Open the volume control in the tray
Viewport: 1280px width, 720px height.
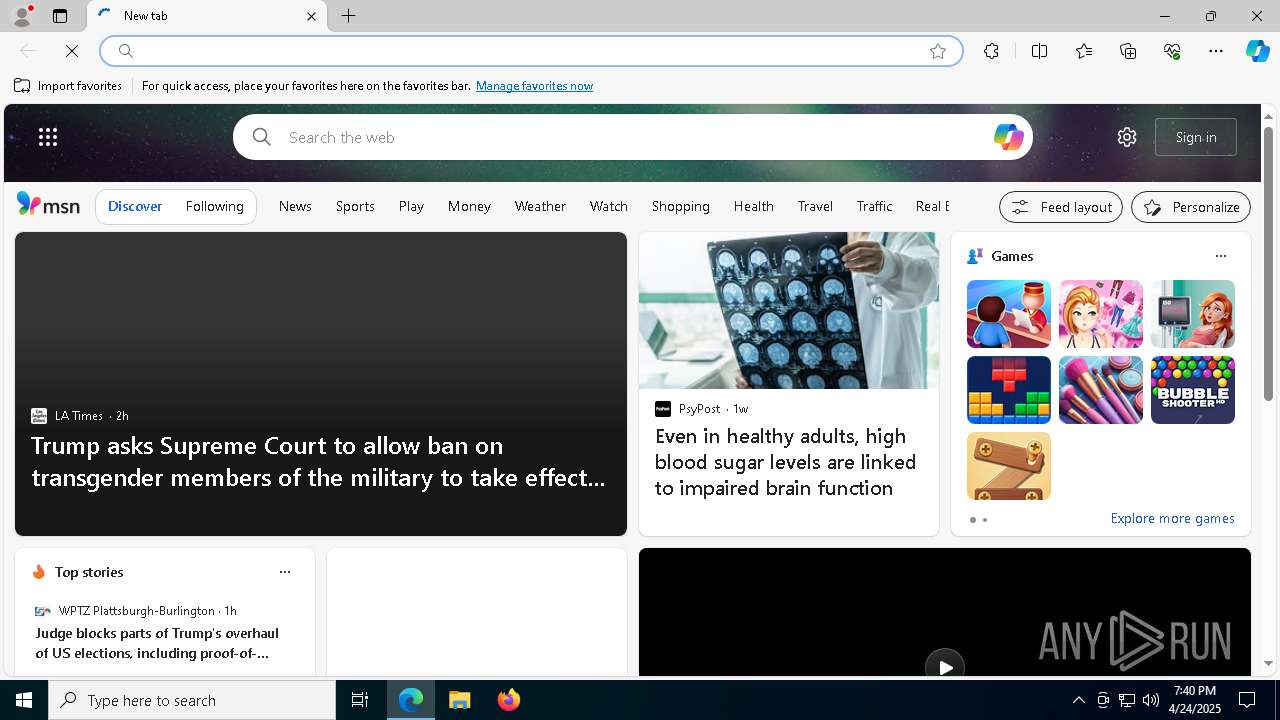click(x=1151, y=700)
